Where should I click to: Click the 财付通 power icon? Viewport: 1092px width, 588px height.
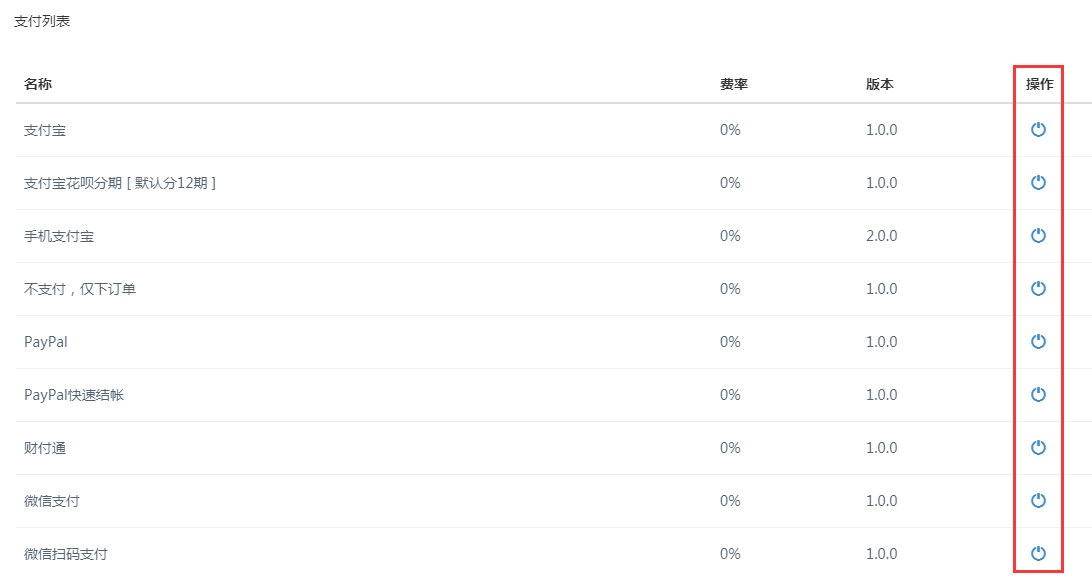pos(1038,447)
